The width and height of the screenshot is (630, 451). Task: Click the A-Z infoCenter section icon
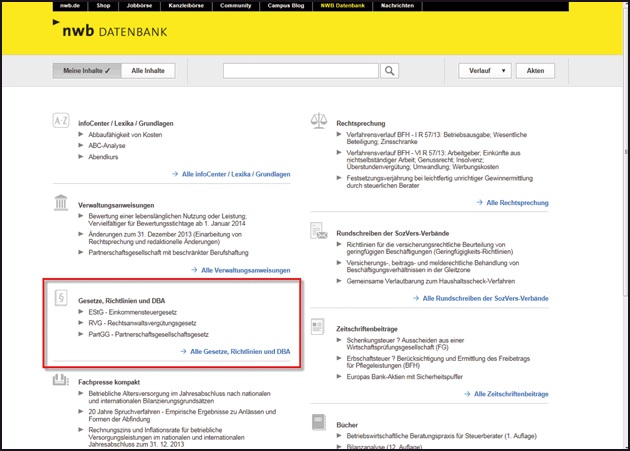coord(60,121)
